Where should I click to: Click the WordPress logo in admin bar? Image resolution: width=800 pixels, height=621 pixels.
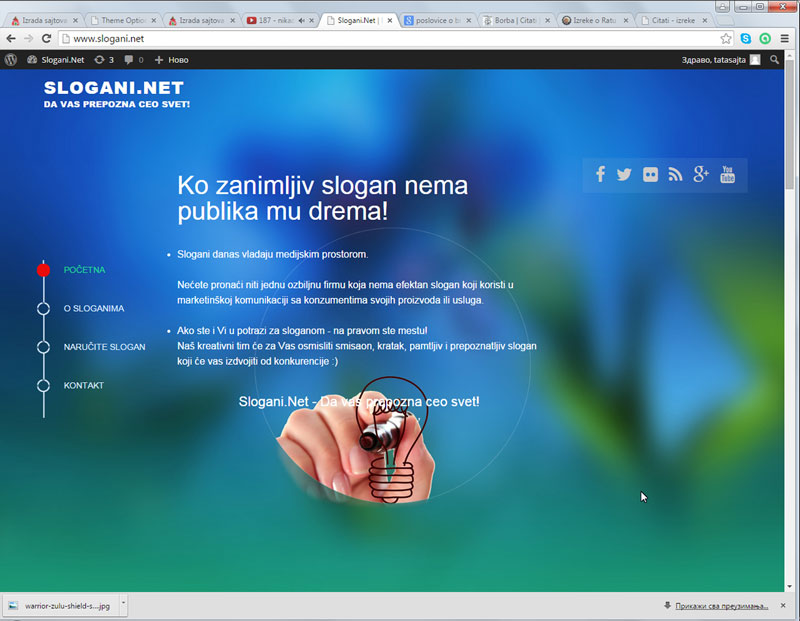(11, 60)
